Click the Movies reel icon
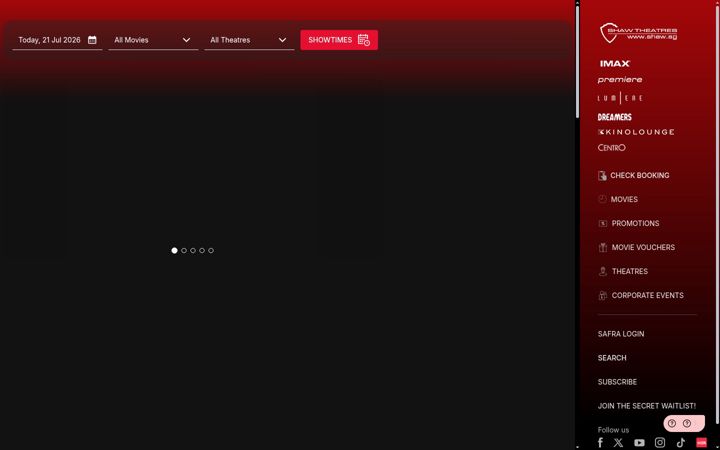720x450 pixels. point(602,199)
